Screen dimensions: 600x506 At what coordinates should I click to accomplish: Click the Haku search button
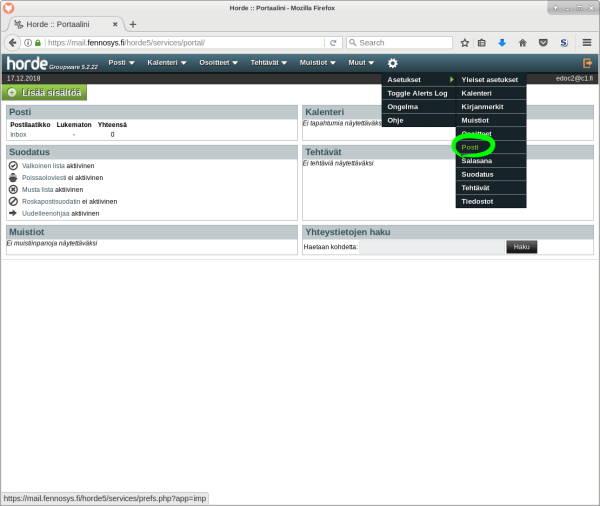click(521, 246)
